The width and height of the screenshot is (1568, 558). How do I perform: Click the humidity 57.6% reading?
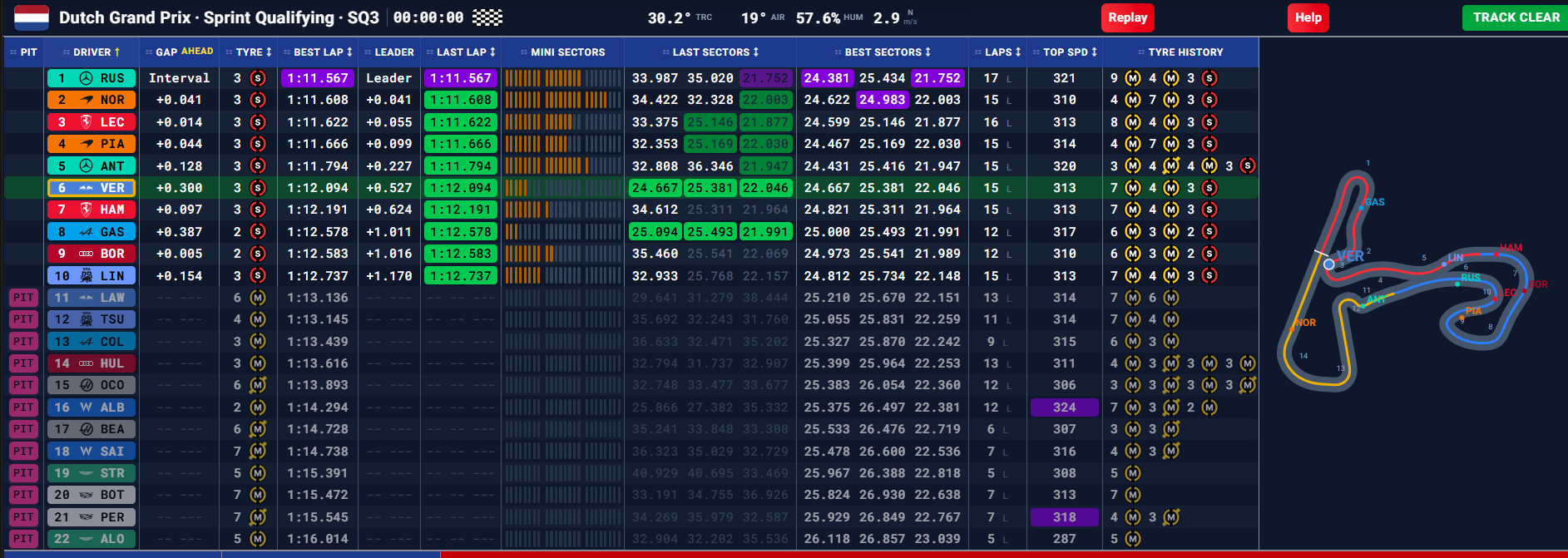pos(818,17)
